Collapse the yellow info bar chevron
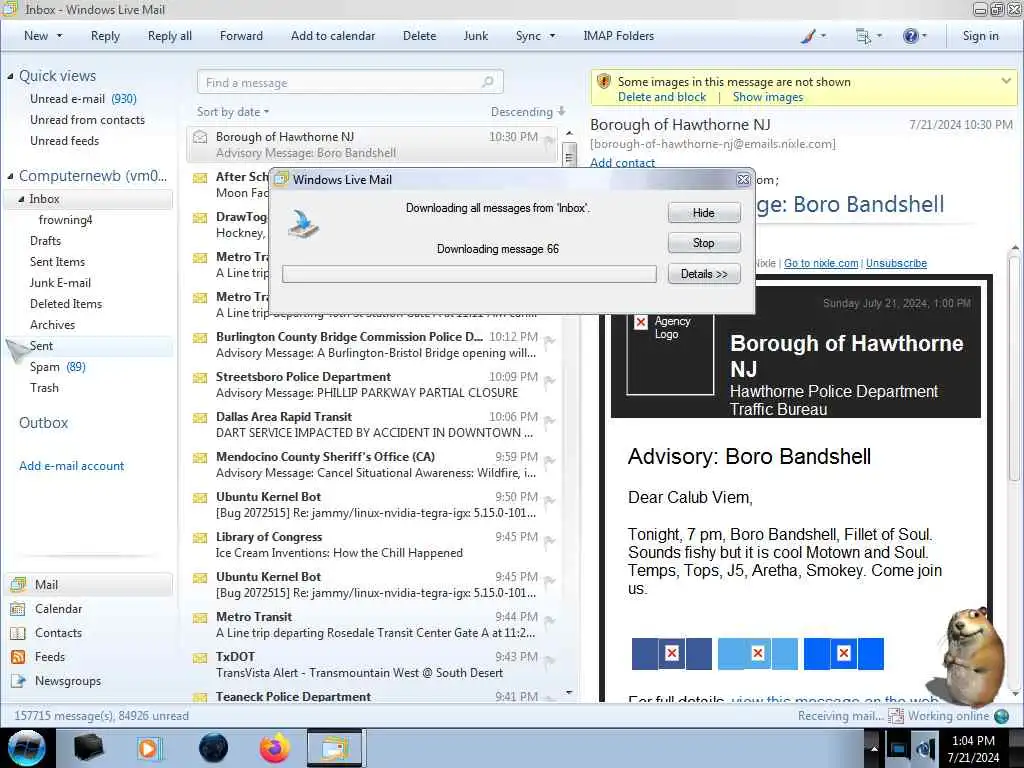 [1006, 81]
